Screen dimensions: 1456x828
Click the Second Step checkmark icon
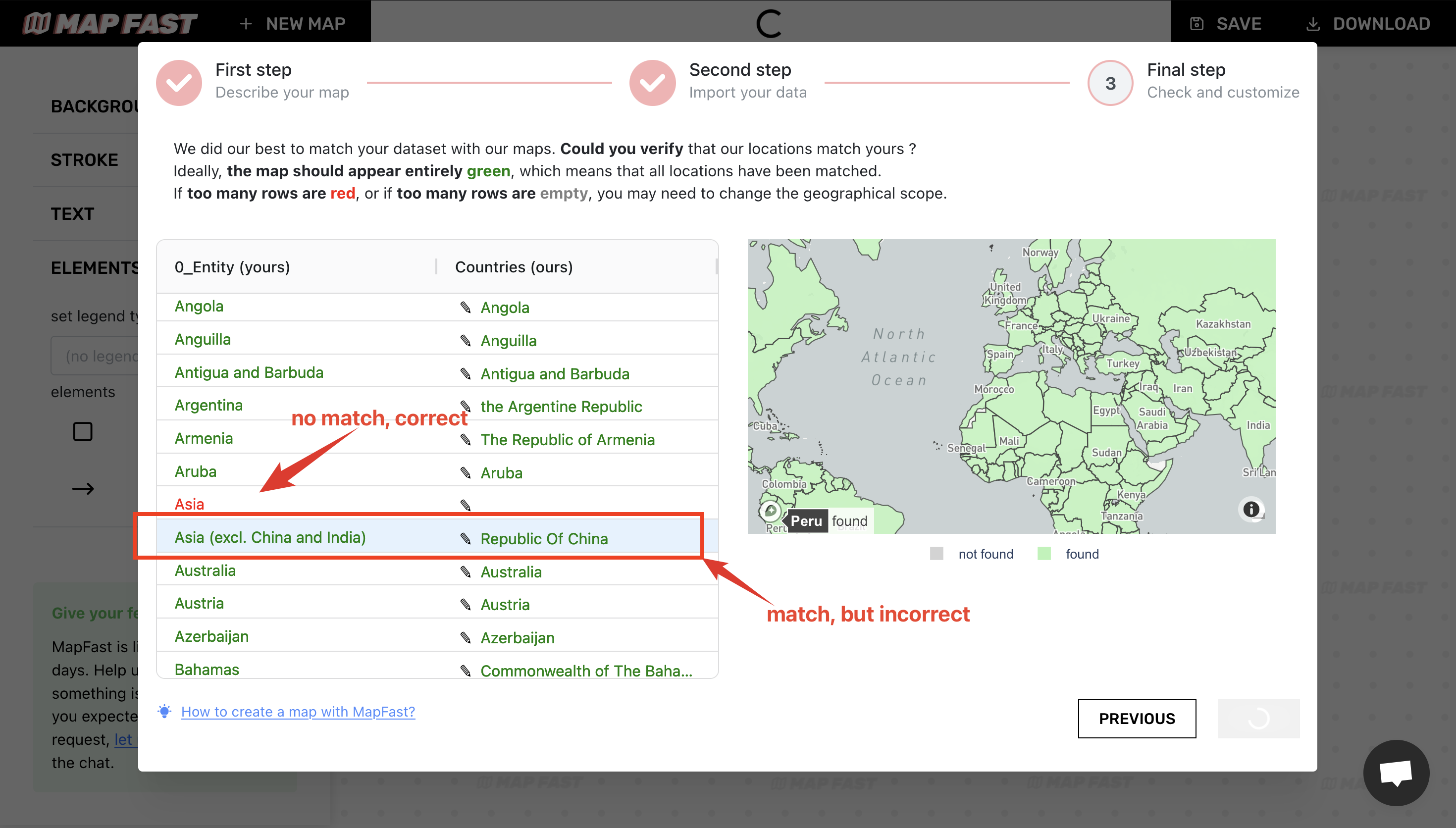pyautogui.click(x=651, y=80)
